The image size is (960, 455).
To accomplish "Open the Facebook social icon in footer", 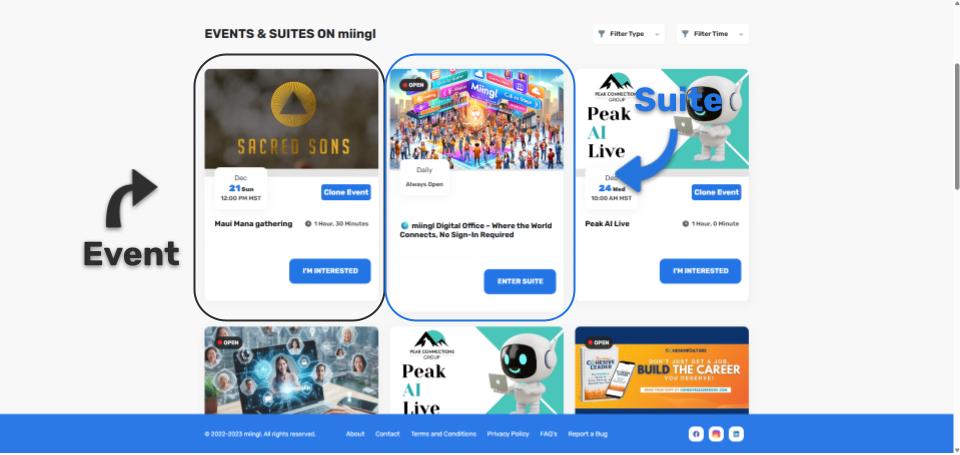I will click(x=696, y=434).
